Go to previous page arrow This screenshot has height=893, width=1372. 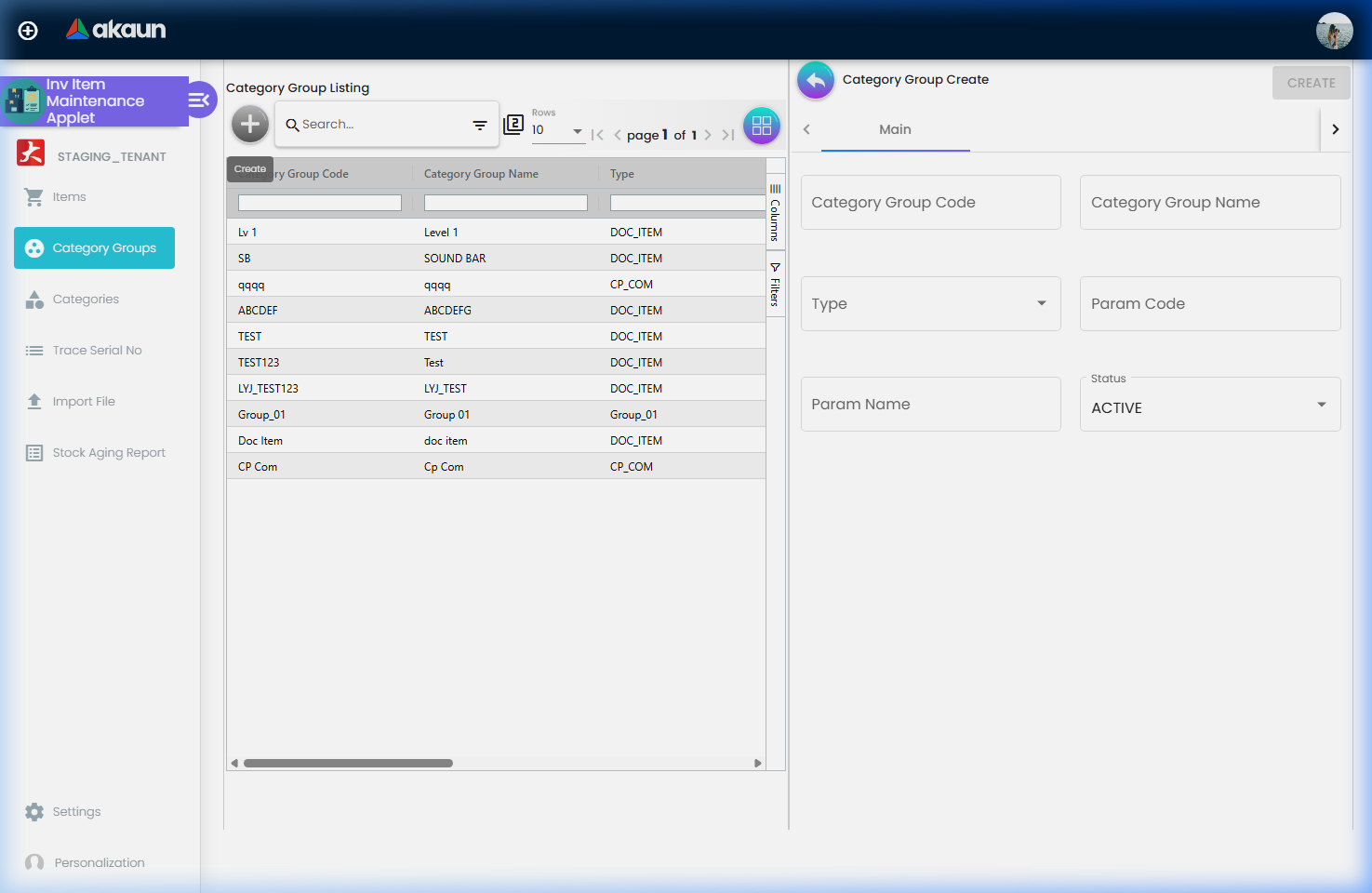coord(618,135)
